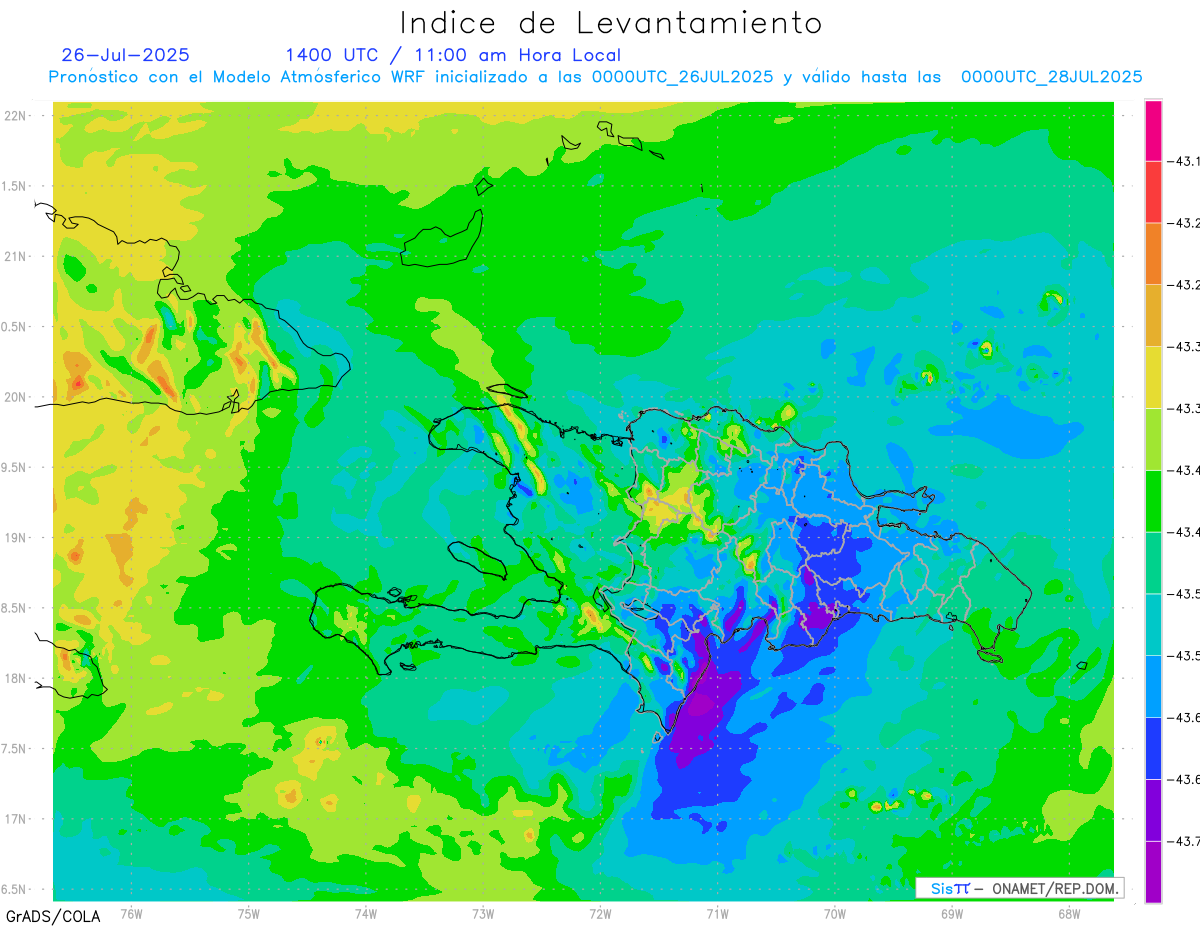Click the GrADS/COLA credit text

[x=46, y=915]
